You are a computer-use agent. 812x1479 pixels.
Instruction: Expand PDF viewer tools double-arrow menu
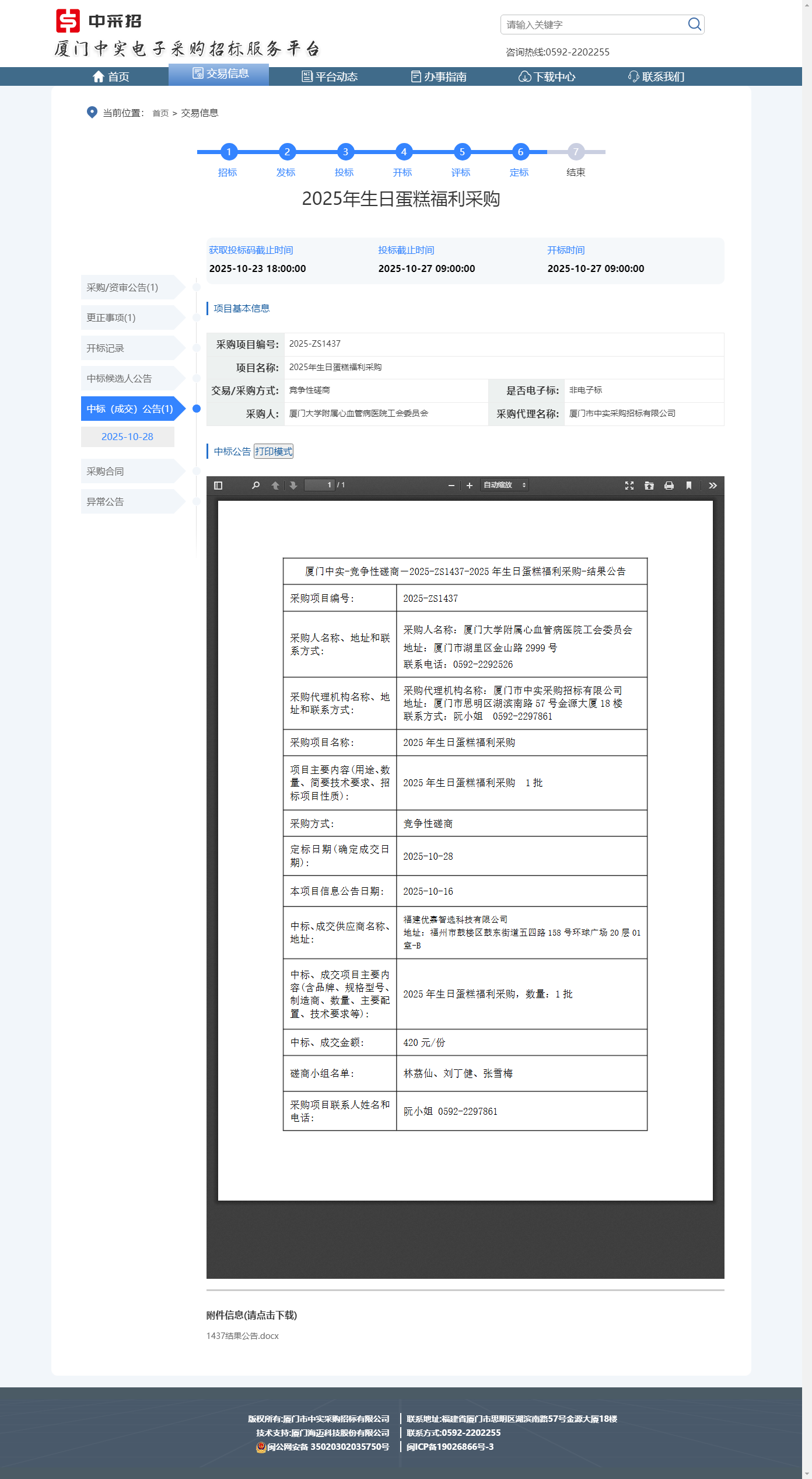[712, 485]
